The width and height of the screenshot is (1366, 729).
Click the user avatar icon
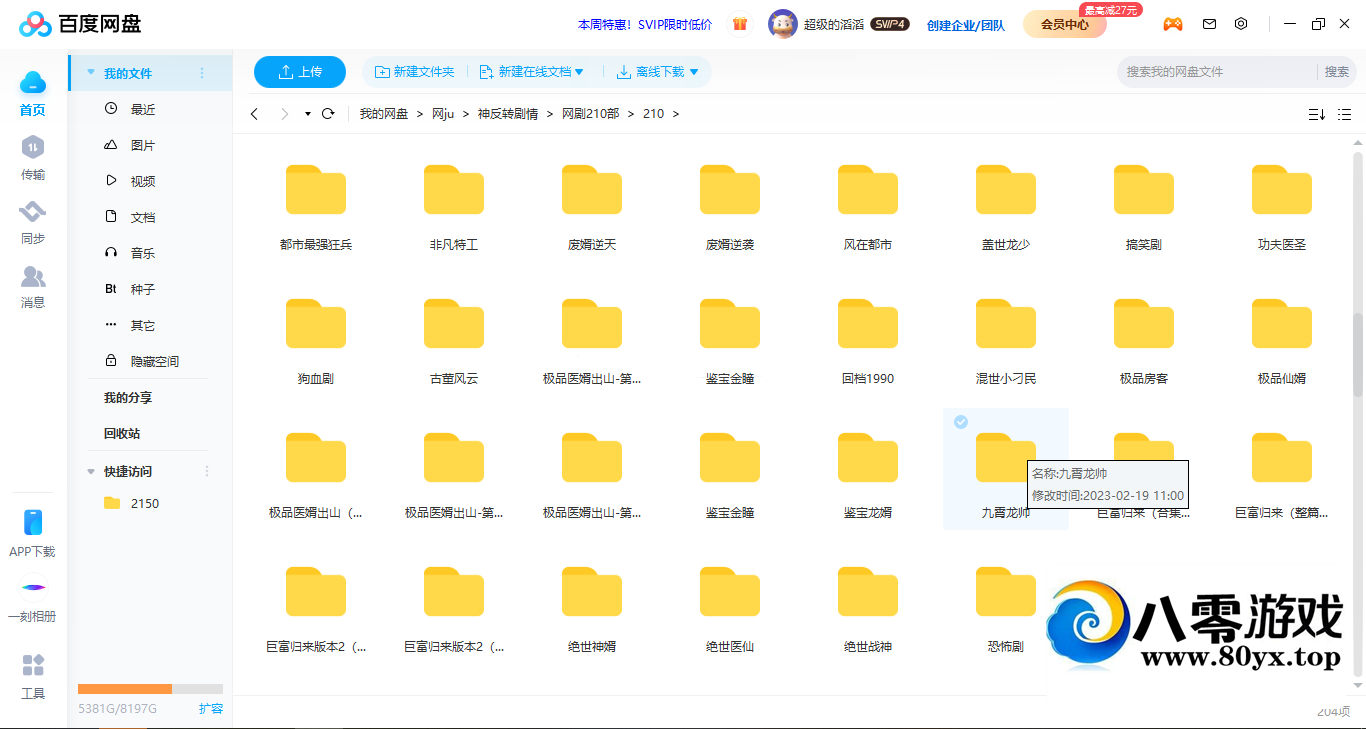783,24
